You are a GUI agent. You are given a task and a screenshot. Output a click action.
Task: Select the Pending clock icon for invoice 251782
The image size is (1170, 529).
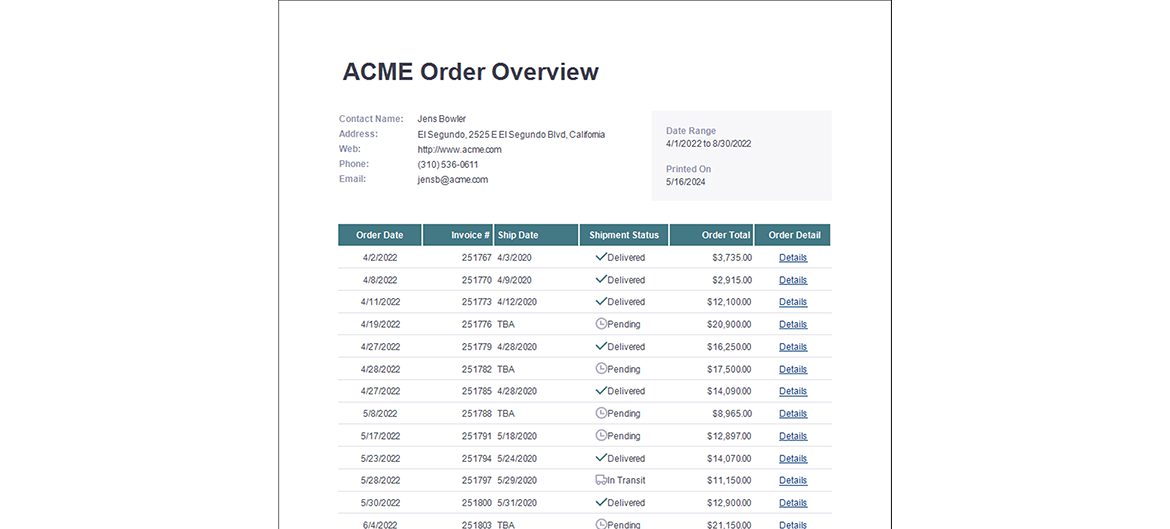pos(601,369)
